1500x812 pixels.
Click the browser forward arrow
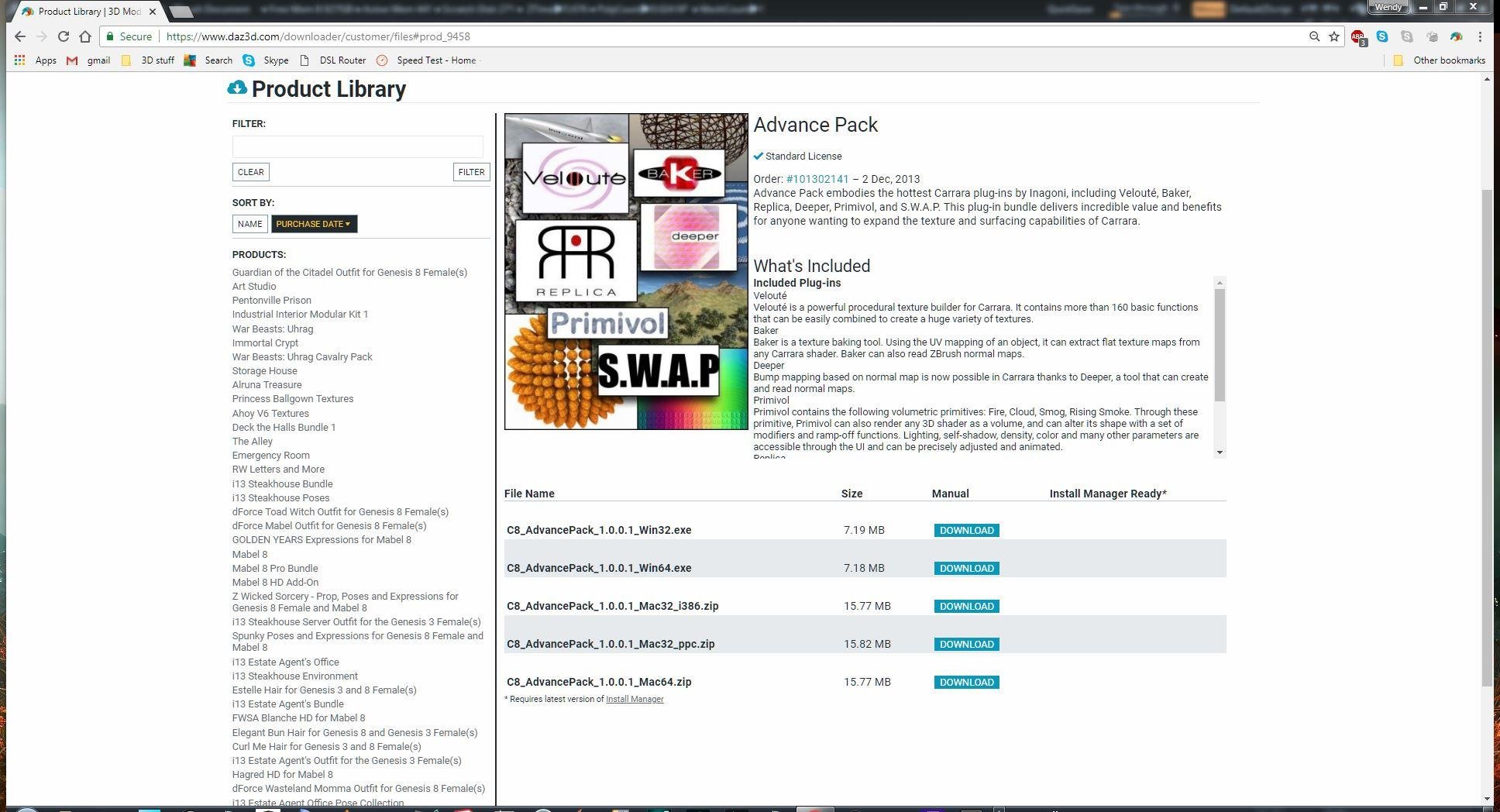(42, 36)
